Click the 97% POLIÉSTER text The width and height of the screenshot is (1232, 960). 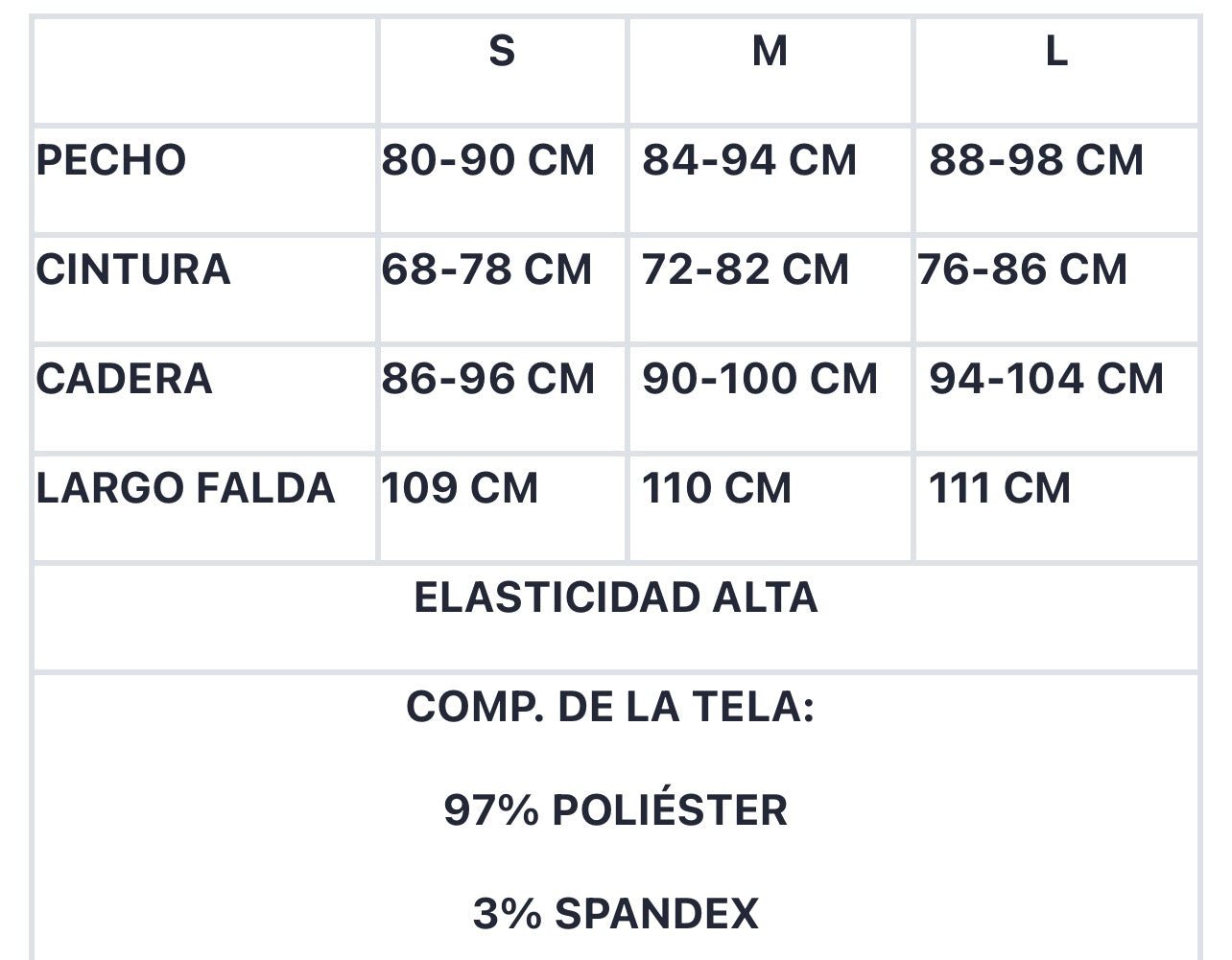616,810
